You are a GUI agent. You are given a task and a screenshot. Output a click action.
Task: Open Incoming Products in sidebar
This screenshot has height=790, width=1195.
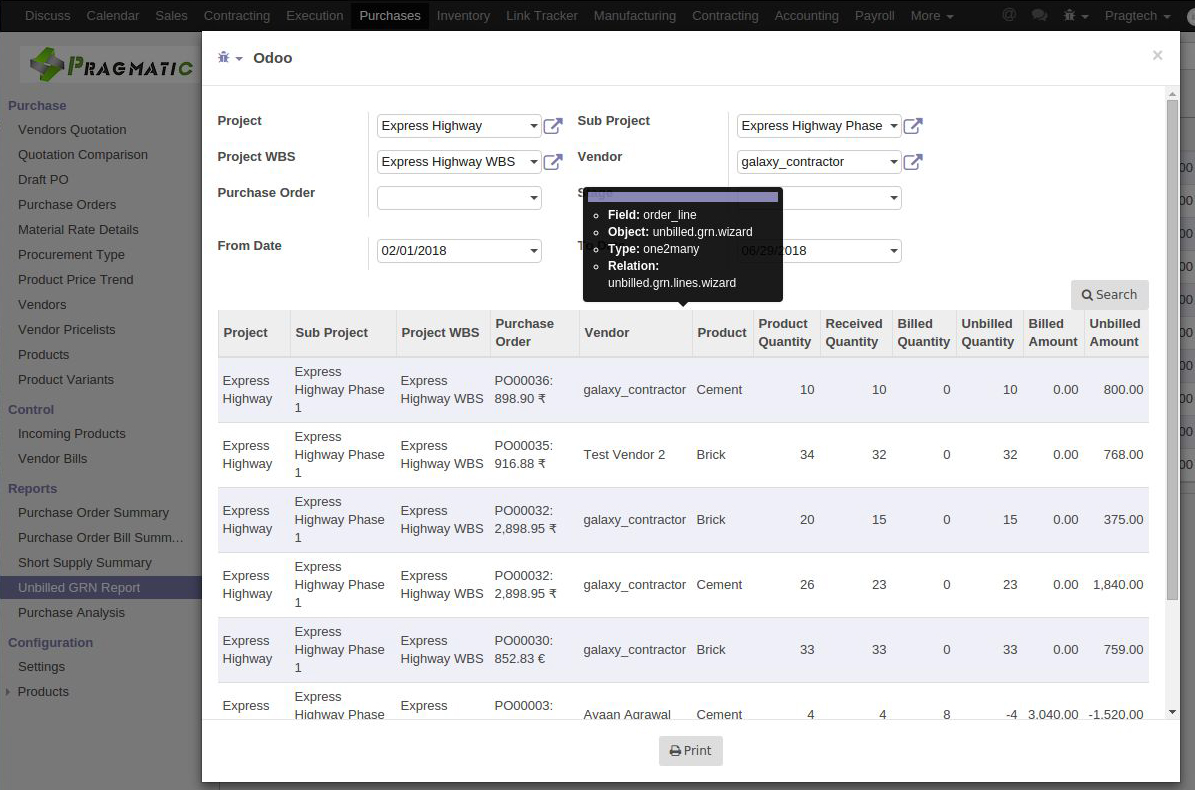click(72, 433)
